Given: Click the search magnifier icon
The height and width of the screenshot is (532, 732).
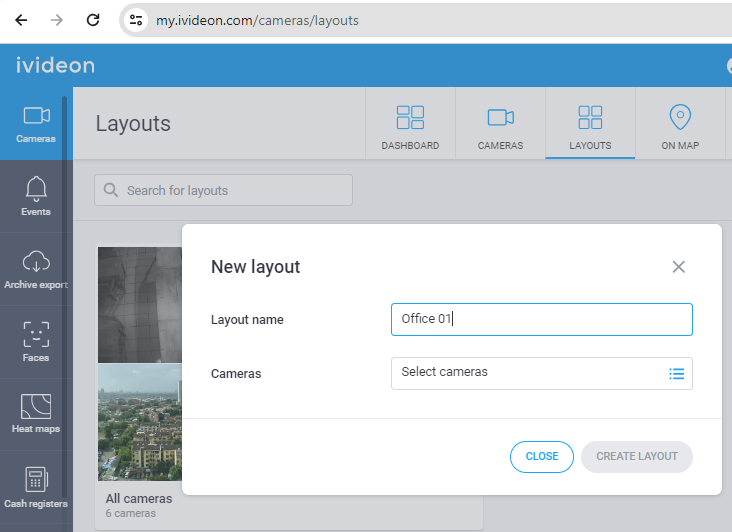Looking at the screenshot, I should [111, 190].
